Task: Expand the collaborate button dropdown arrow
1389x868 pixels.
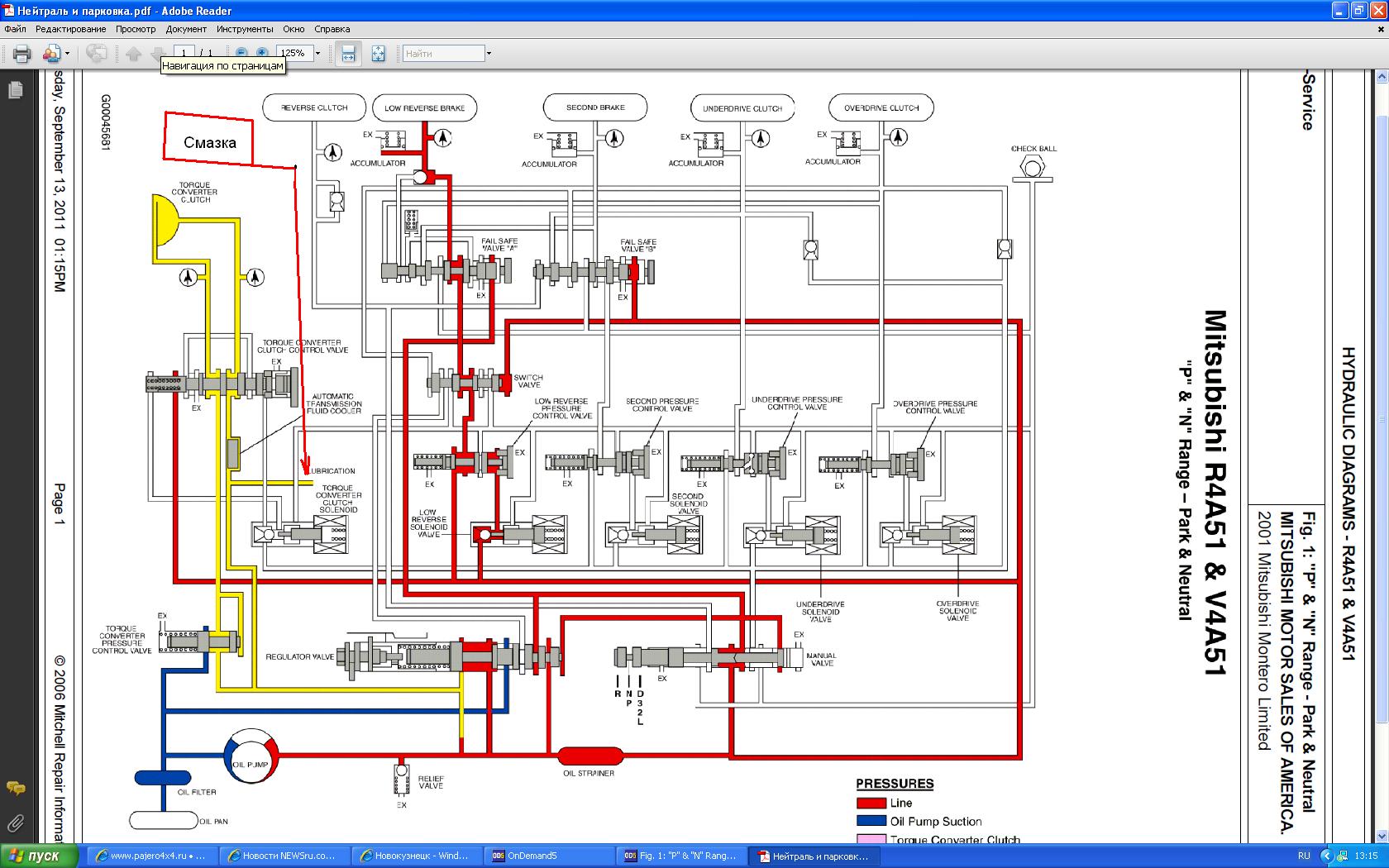Action: pyautogui.click(x=67, y=54)
